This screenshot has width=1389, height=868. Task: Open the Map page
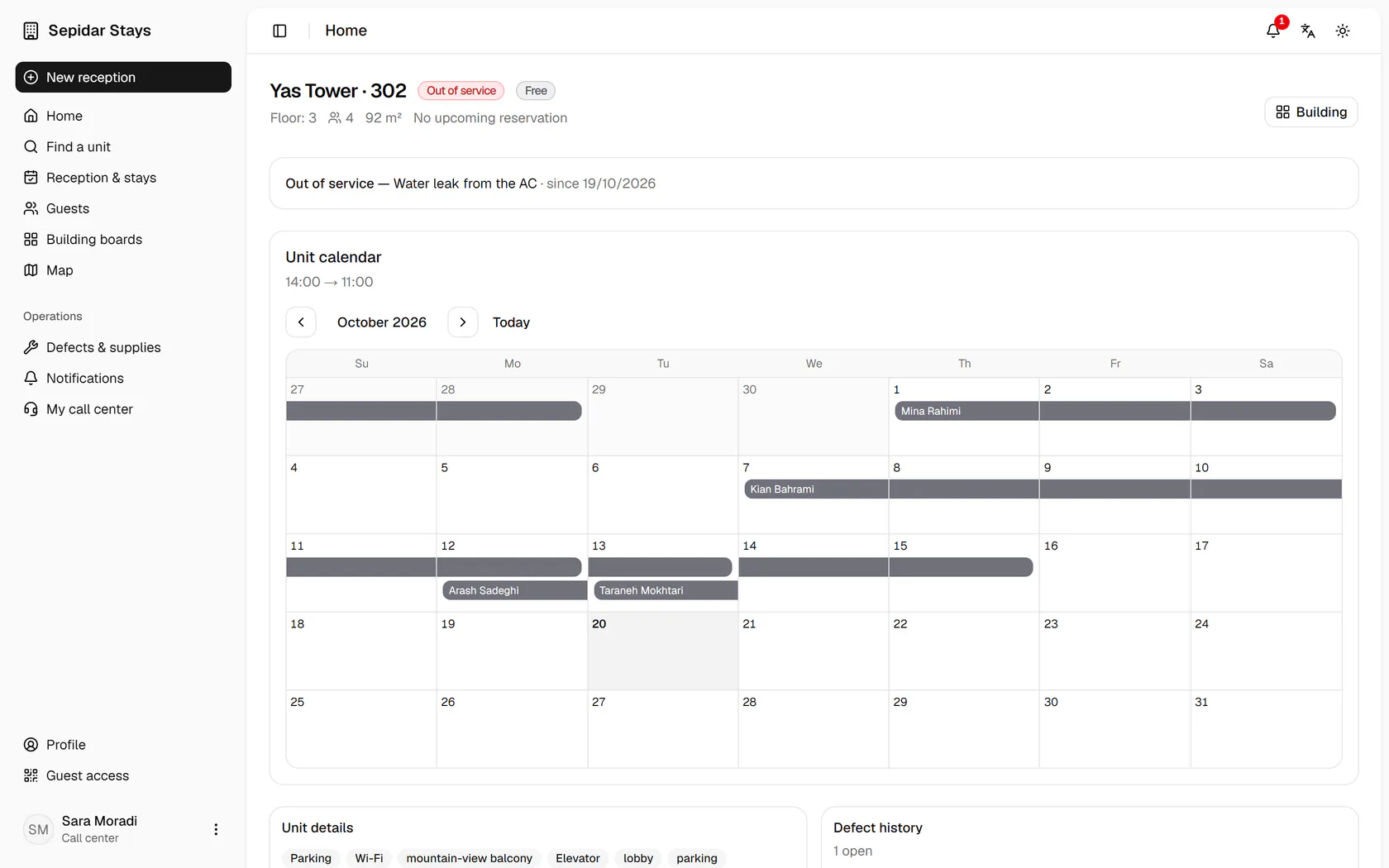click(123, 270)
